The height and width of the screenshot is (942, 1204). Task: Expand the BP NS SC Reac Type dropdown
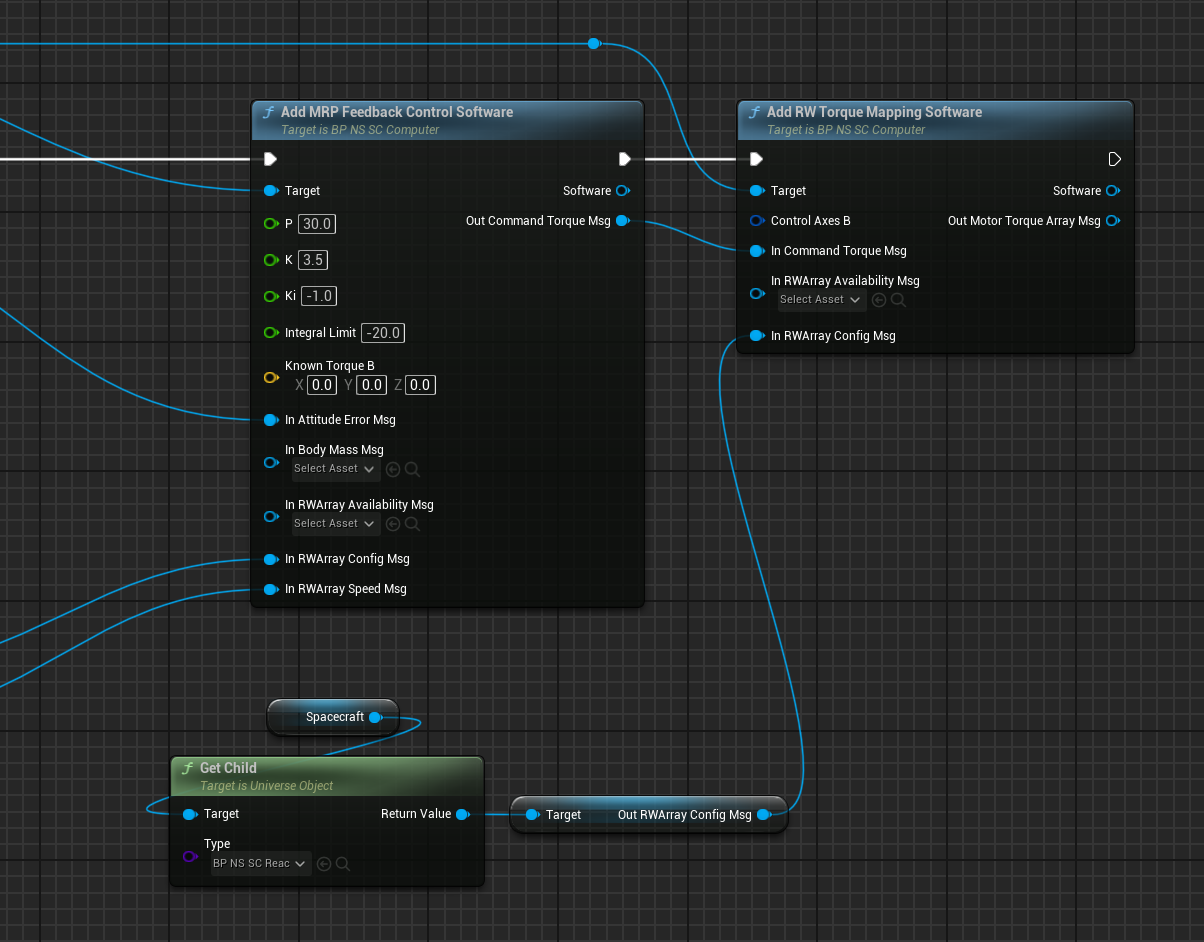tap(259, 864)
